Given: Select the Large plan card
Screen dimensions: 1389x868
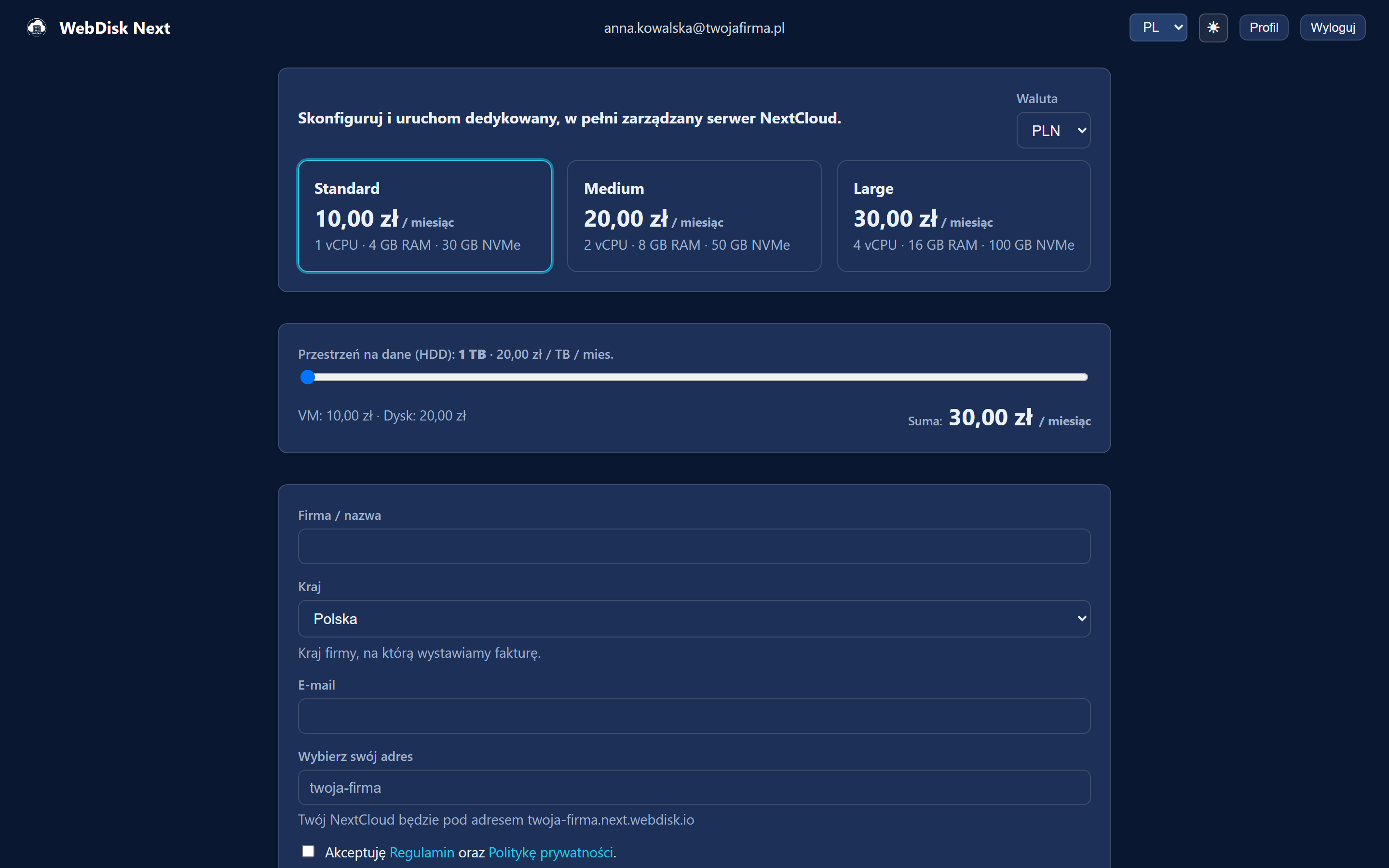Looking at the screenshot, I should tap(964, 216).
